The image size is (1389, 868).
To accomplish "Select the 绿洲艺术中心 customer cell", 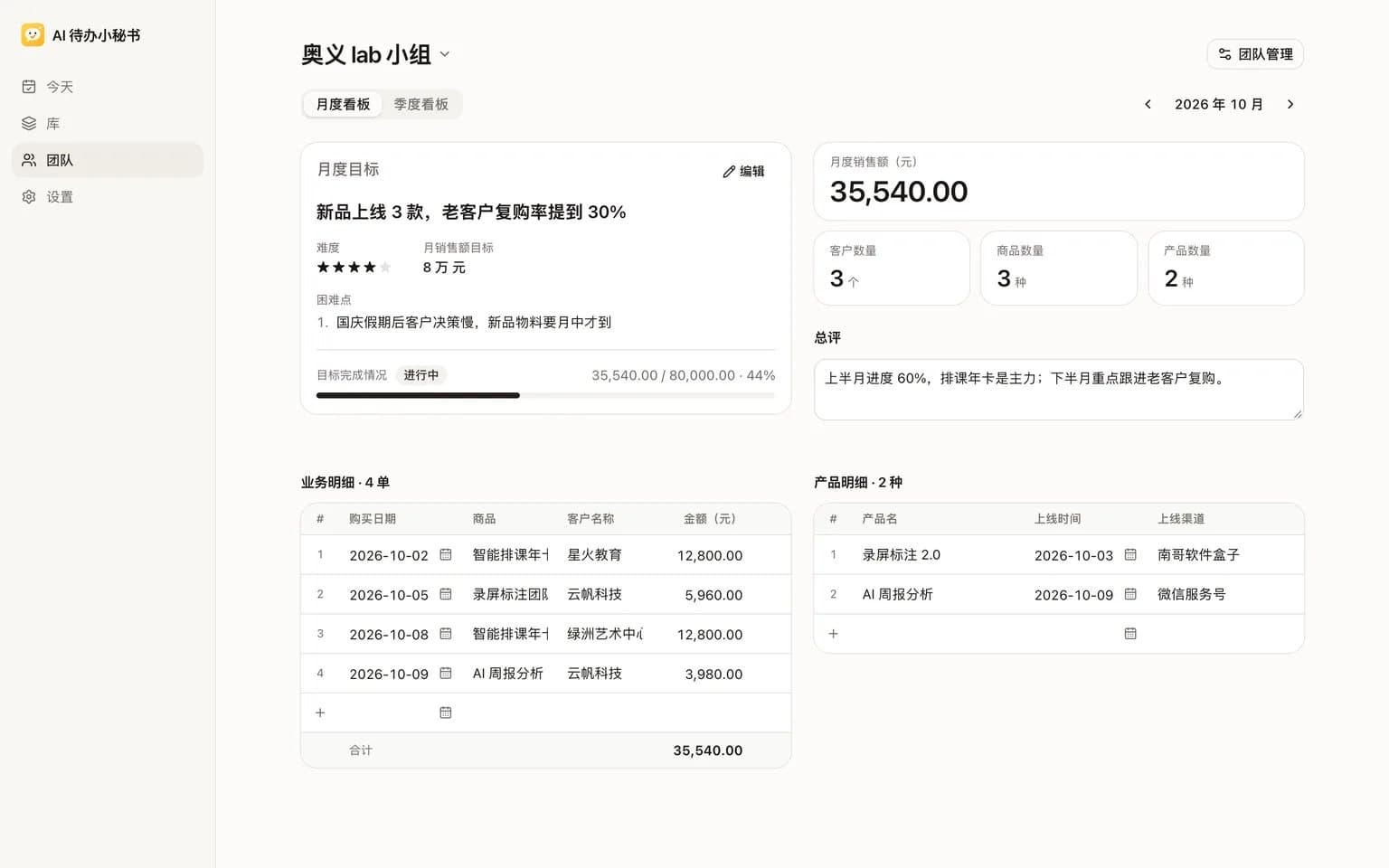I will [x=604, y=634].
